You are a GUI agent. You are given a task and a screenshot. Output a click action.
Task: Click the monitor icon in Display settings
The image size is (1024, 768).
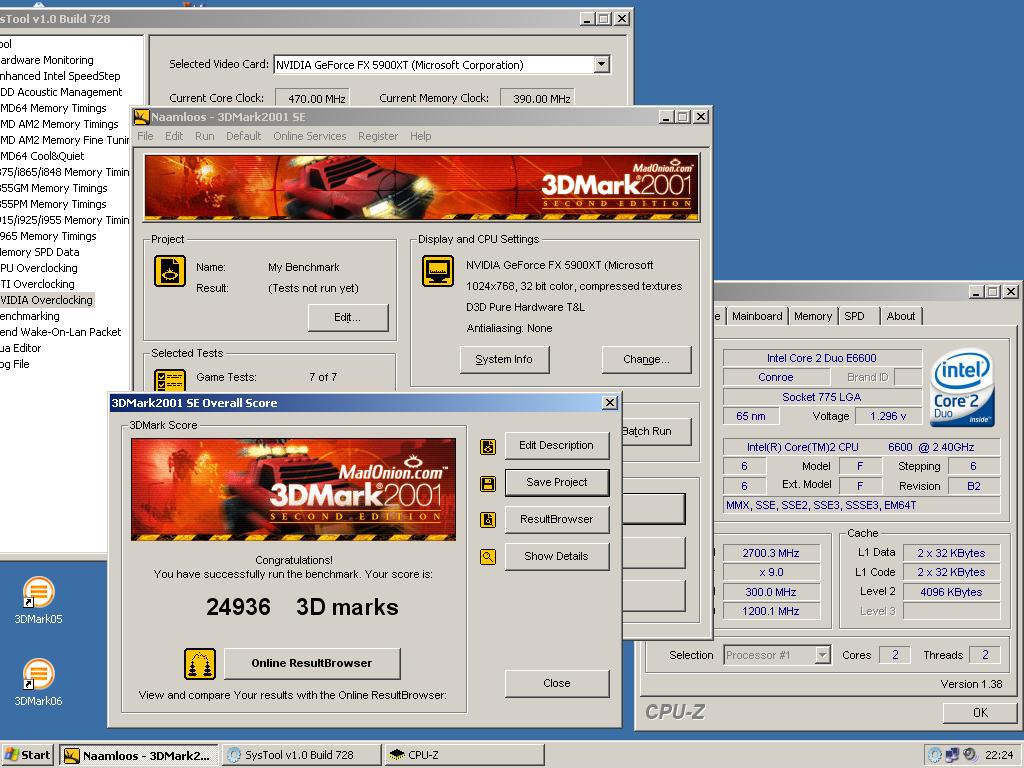point(438,271)
